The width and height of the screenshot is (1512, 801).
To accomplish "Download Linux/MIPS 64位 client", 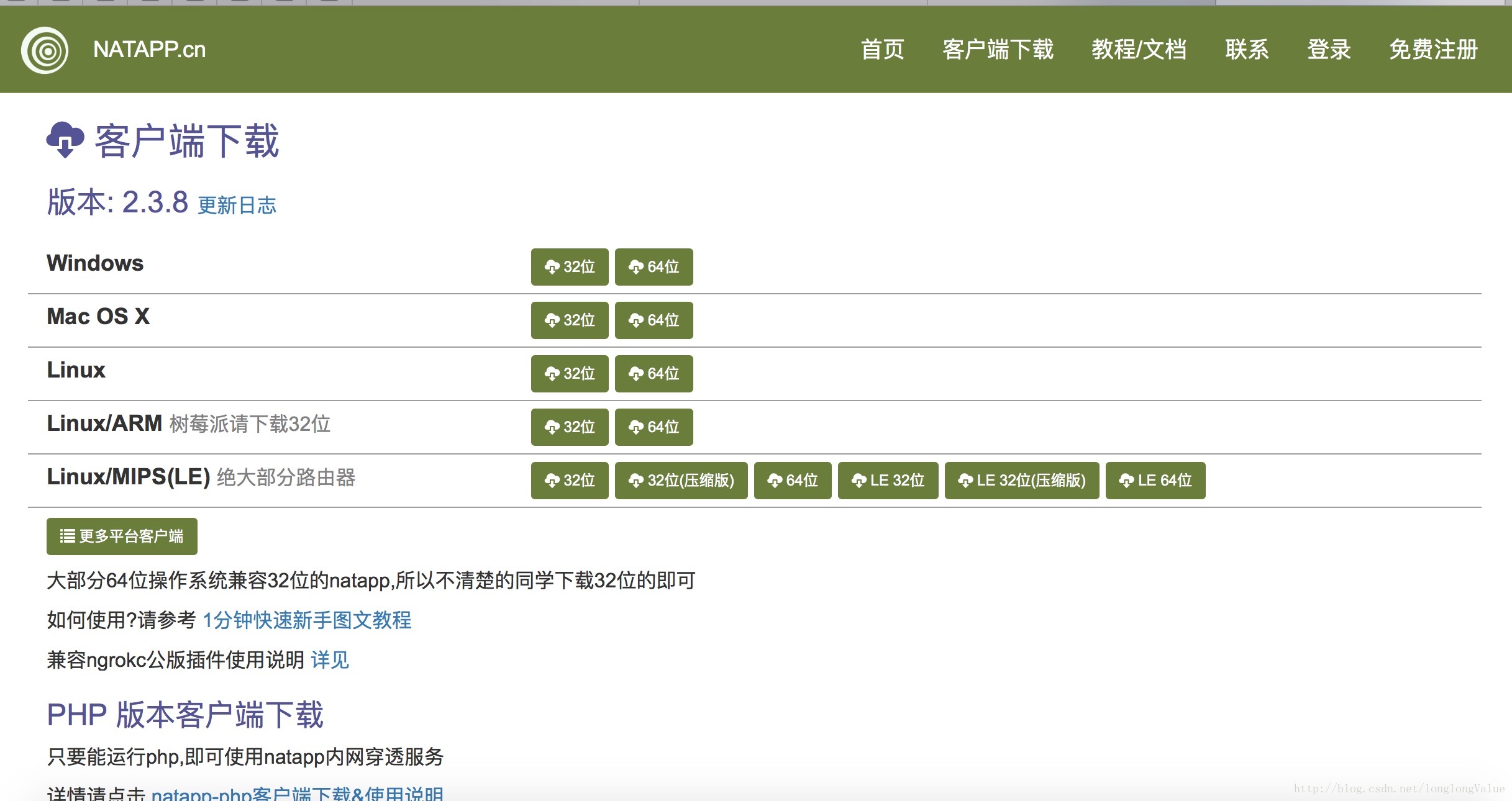I will tap(793, 481).
